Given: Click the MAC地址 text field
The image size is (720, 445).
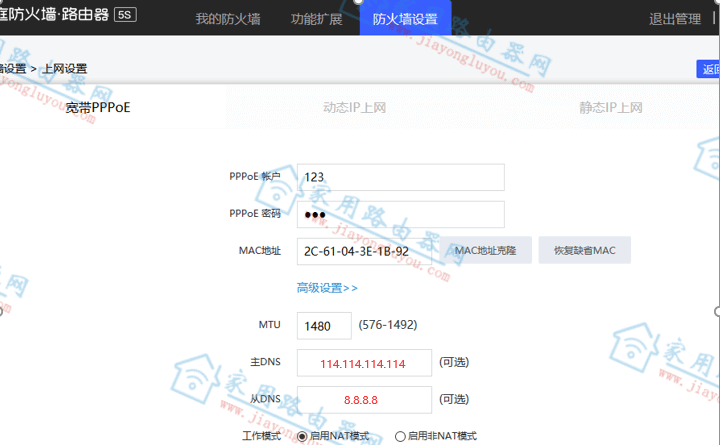Looking at the screenshot, I should coord(364,251).
